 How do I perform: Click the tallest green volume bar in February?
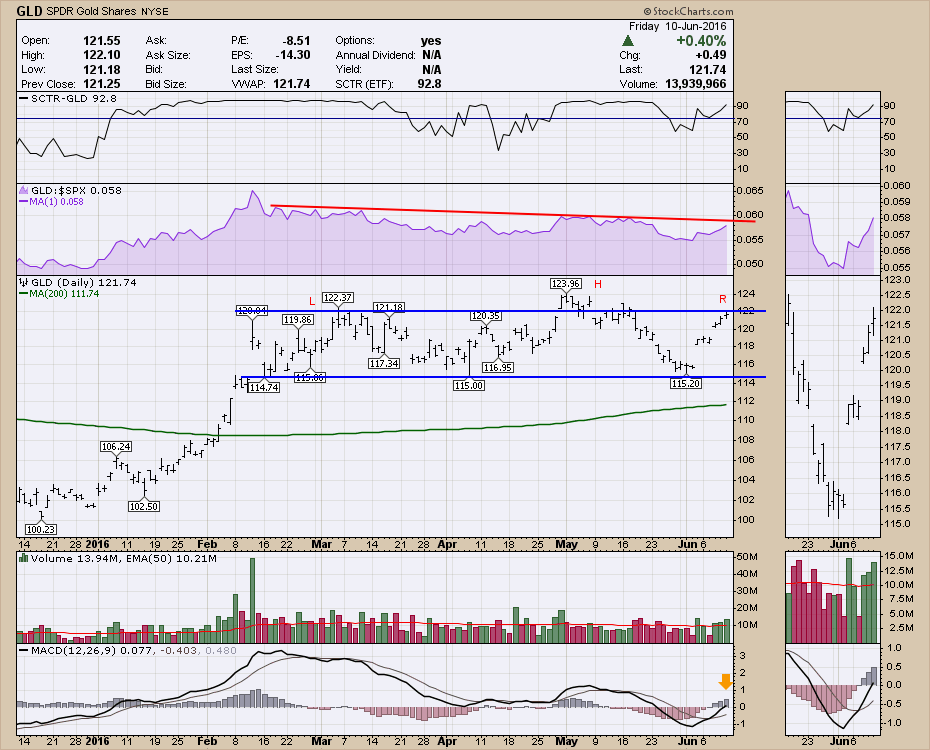[253, 601]
